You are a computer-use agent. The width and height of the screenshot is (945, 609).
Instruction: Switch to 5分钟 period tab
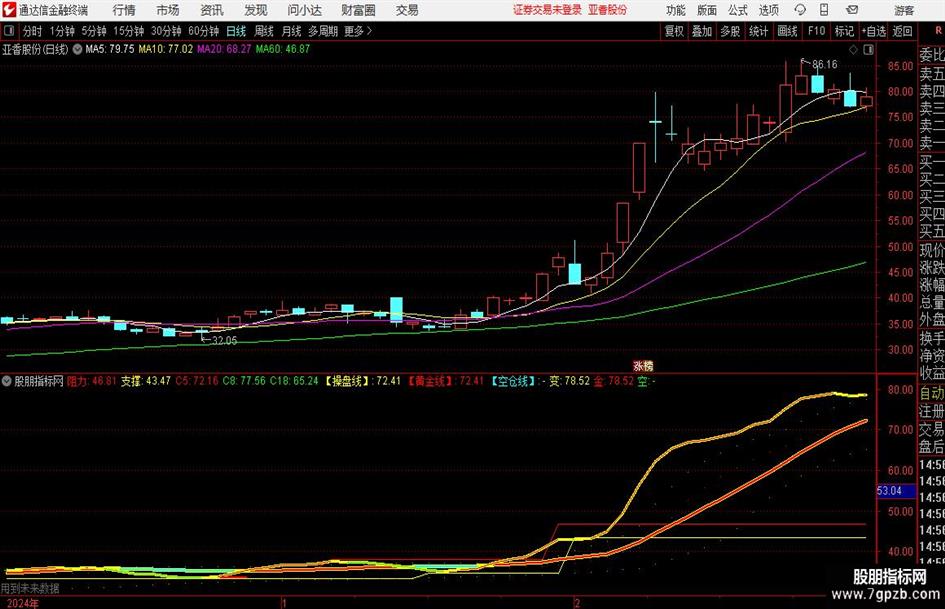point(93,31)
